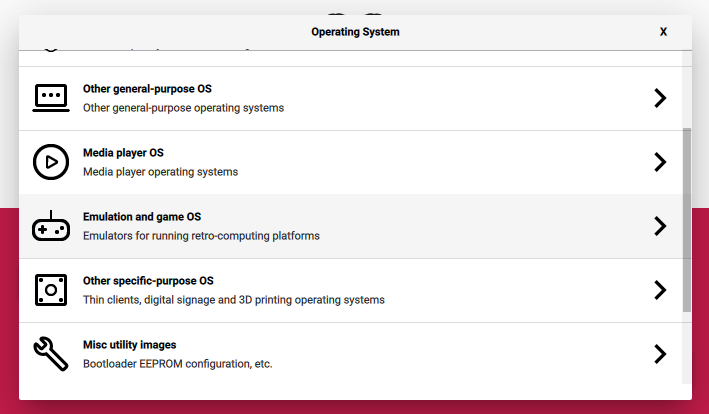Click 'Thin clients, digital signage and 3D printing' description
709x414 pixels.
coord(233,300)
